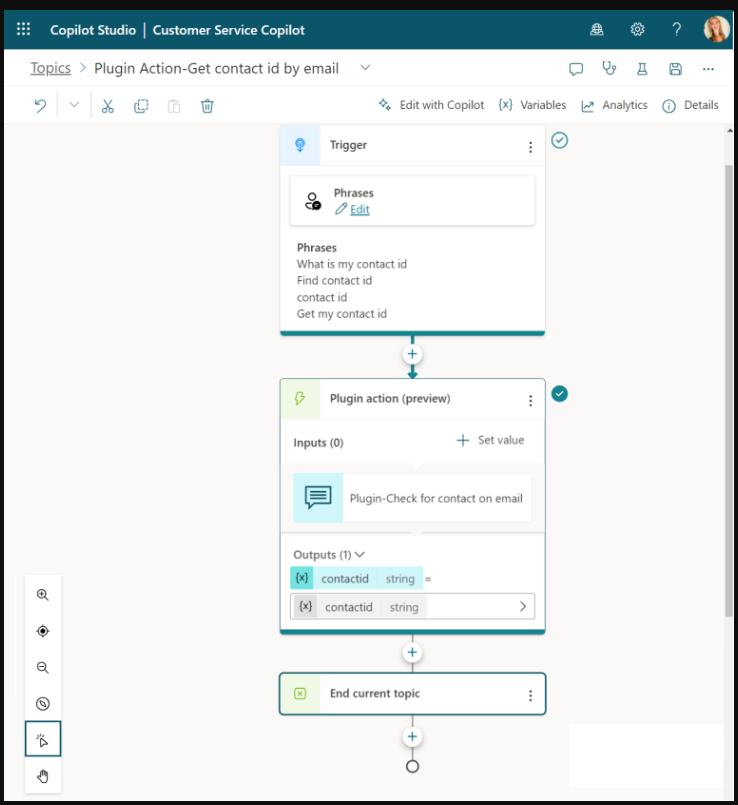738x805 pixels.
Task: Add node after End current topic
Action: 412,737
